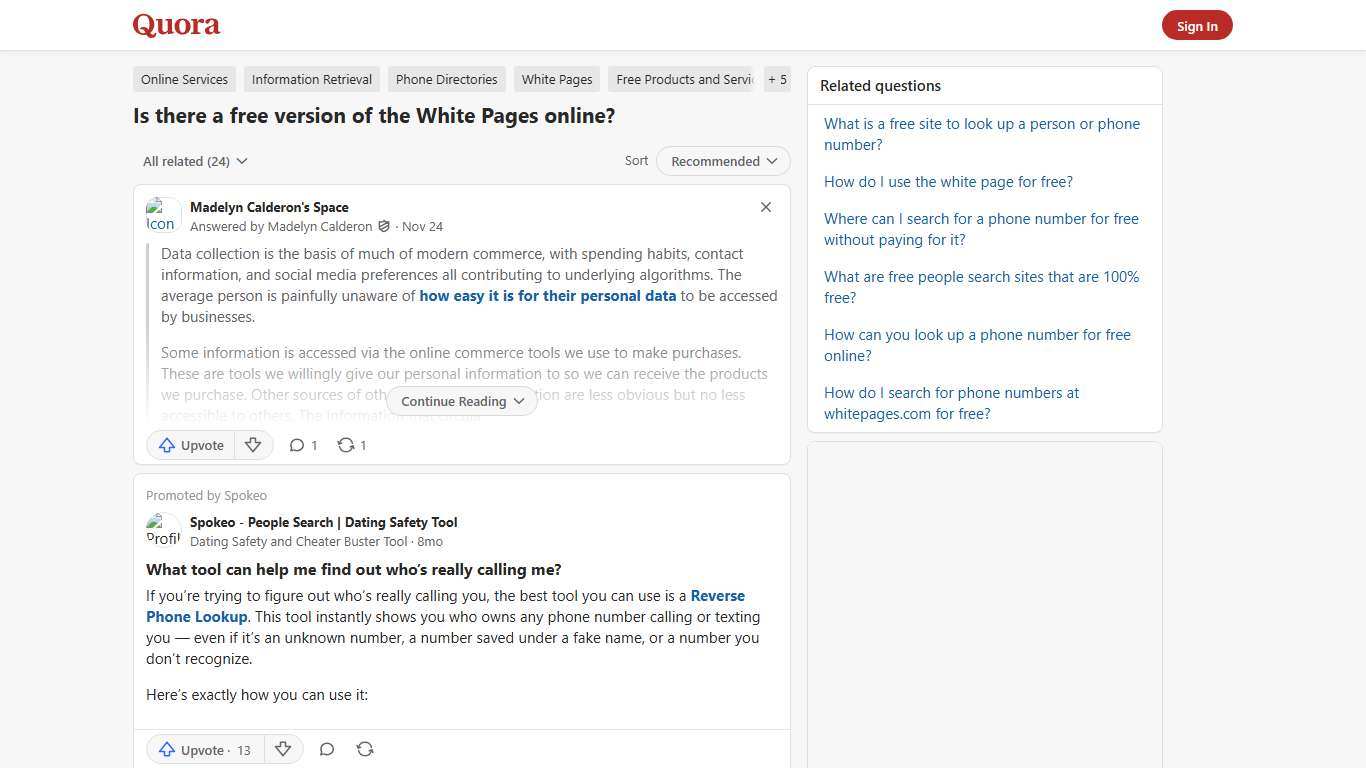Toggle upvote on Madelyn Calderon's answer
The height and width of the screenshot is (768, 1366).
190,445
